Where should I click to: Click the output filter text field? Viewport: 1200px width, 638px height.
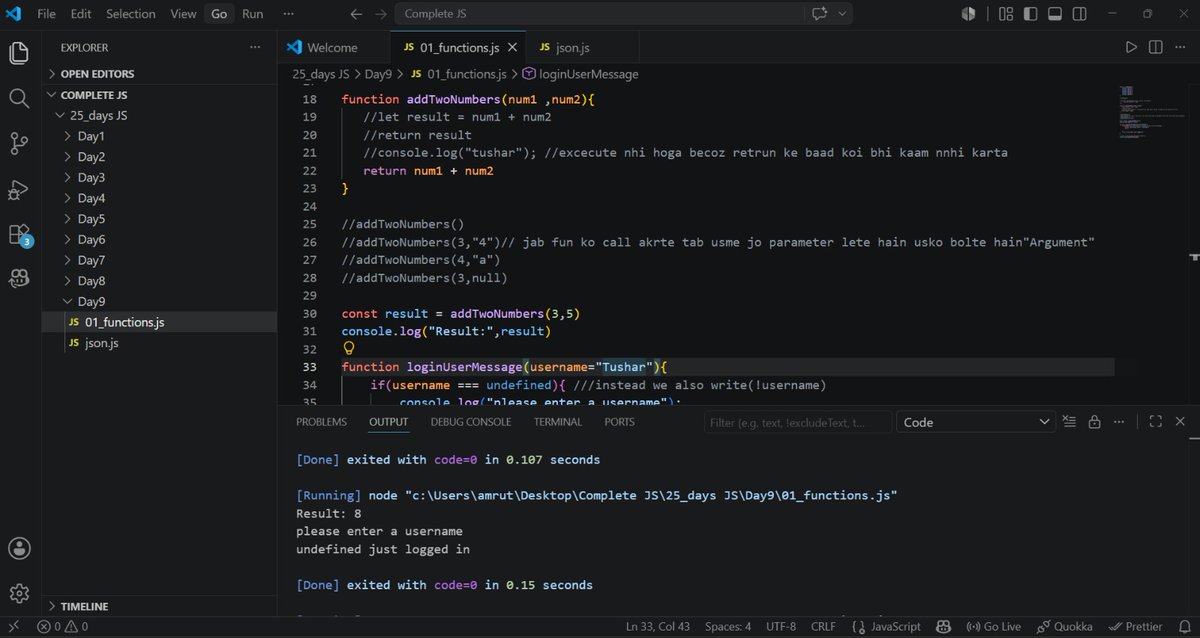797,422
